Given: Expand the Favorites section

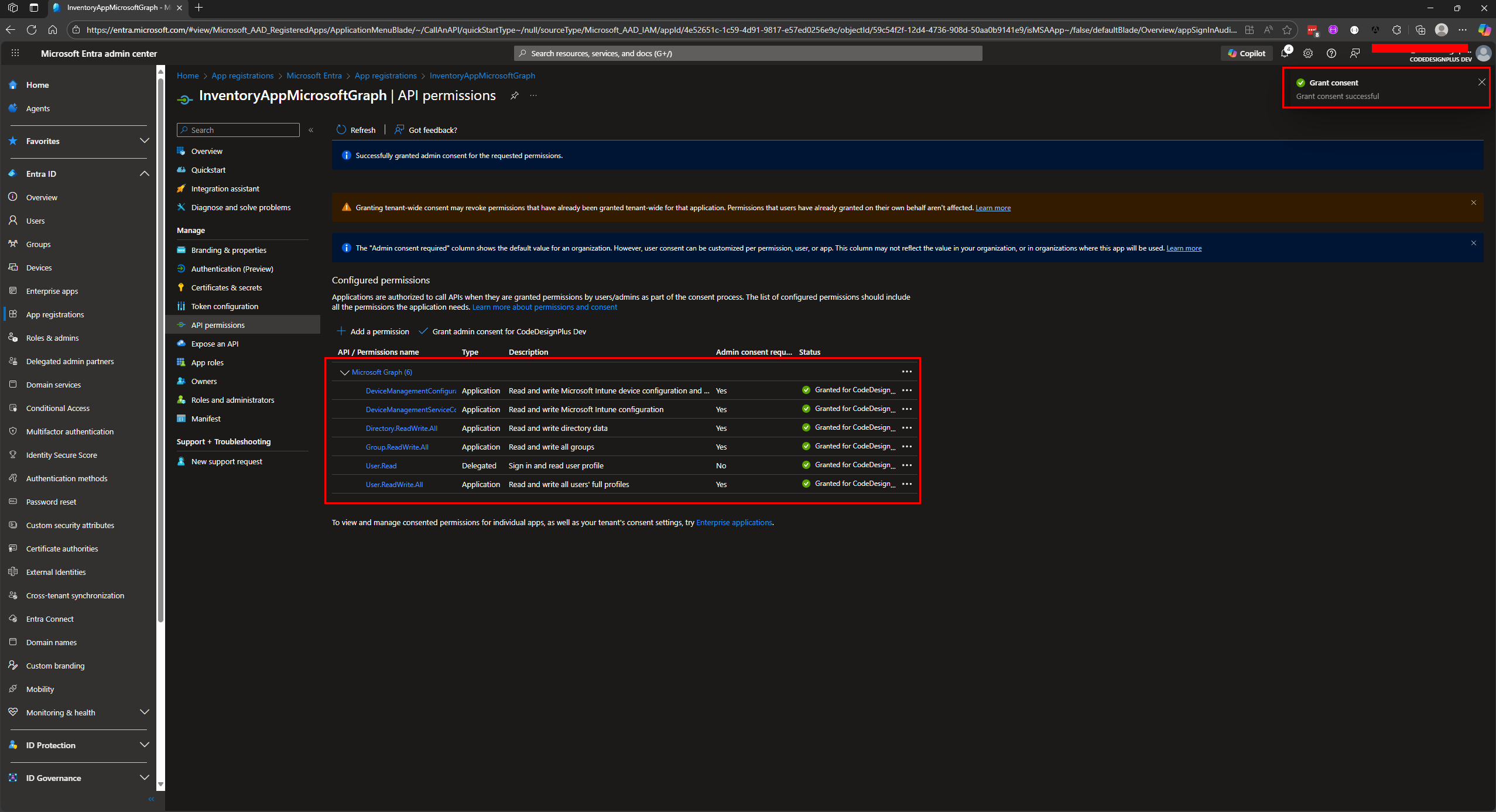Looking at the screenshot, I should [x=145, y=141].
